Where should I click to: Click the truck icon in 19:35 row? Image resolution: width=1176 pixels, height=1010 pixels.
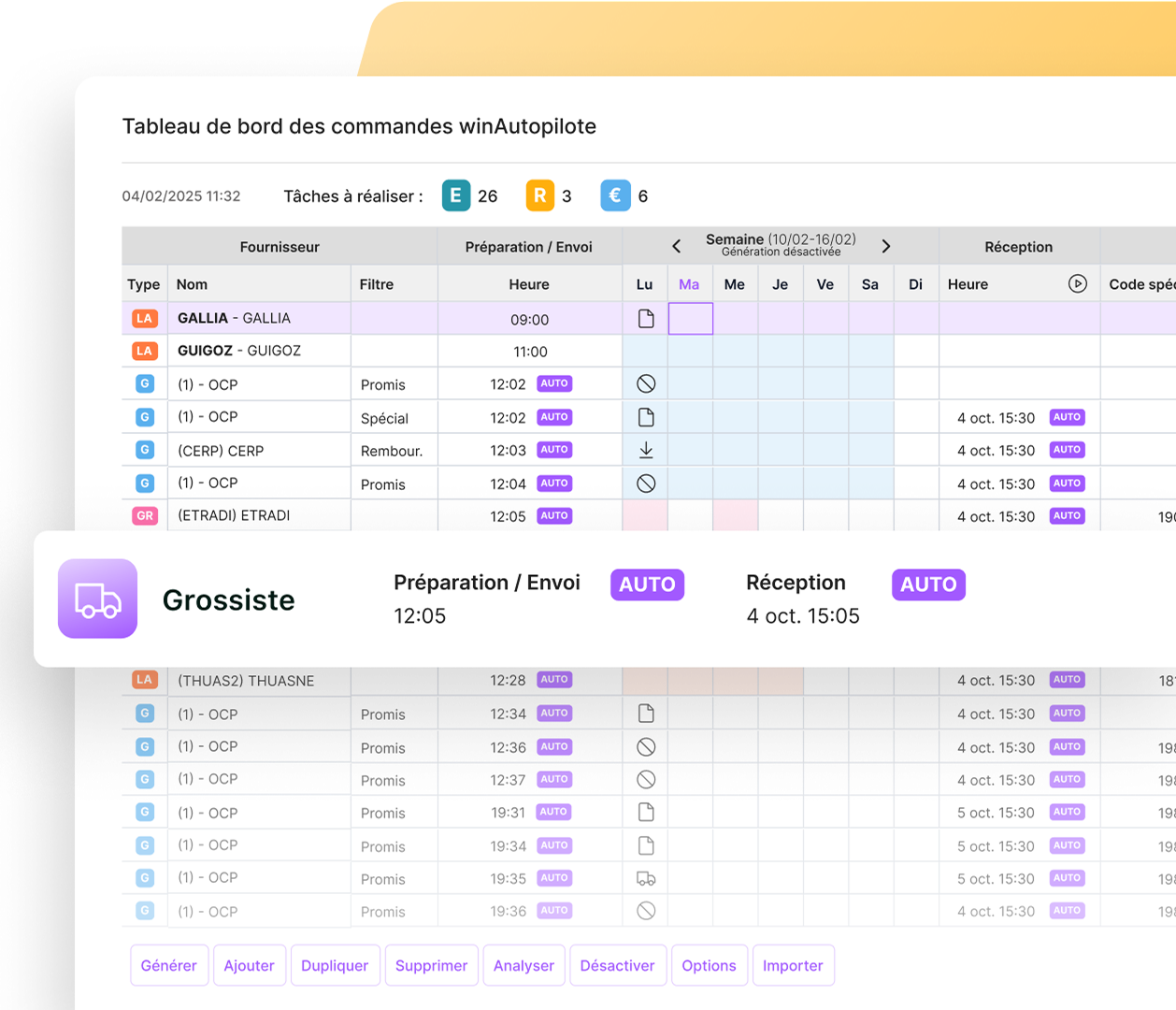tap(646, 879)
